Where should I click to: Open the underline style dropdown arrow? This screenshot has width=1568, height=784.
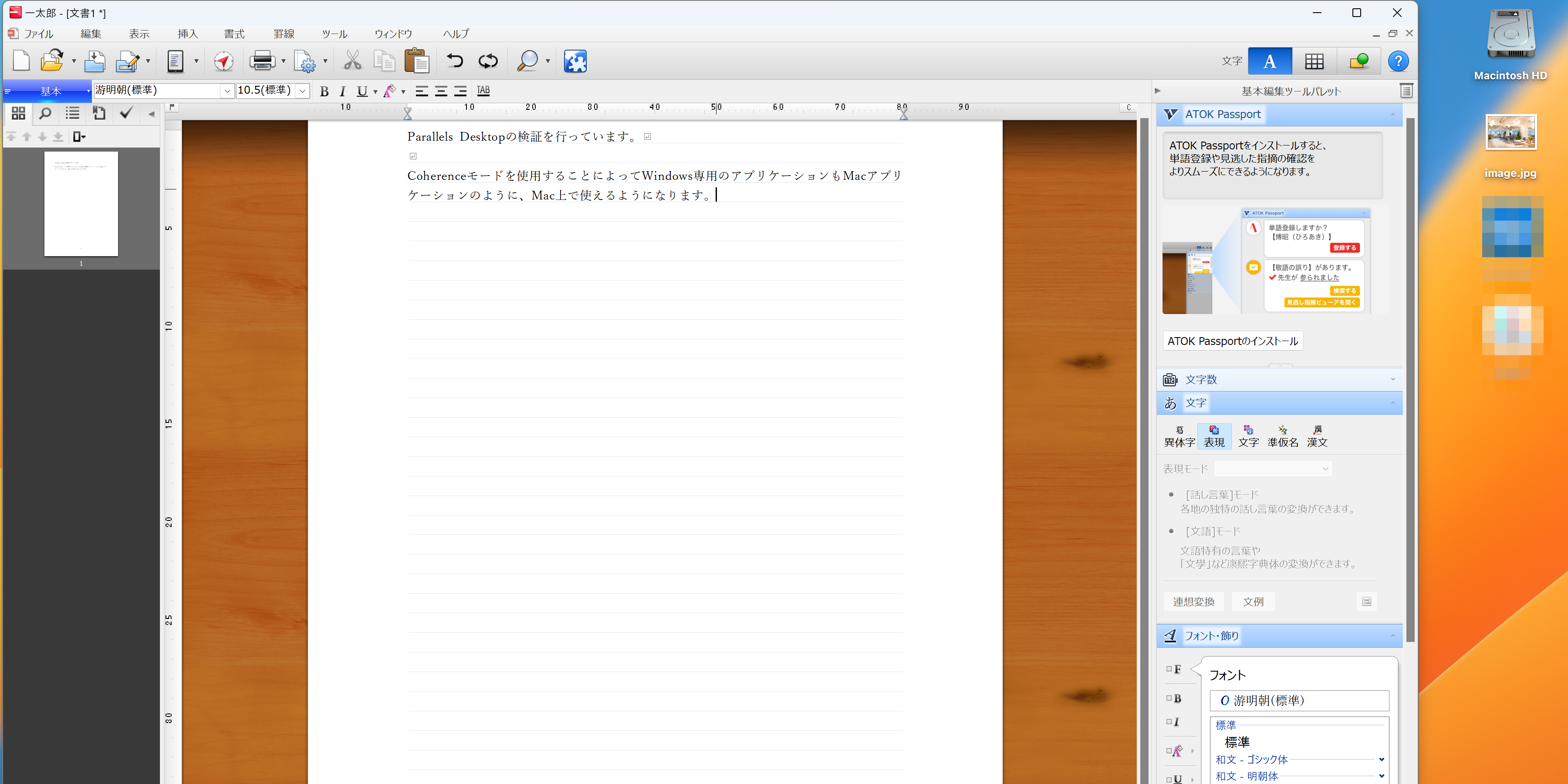(x=375, y=92)
